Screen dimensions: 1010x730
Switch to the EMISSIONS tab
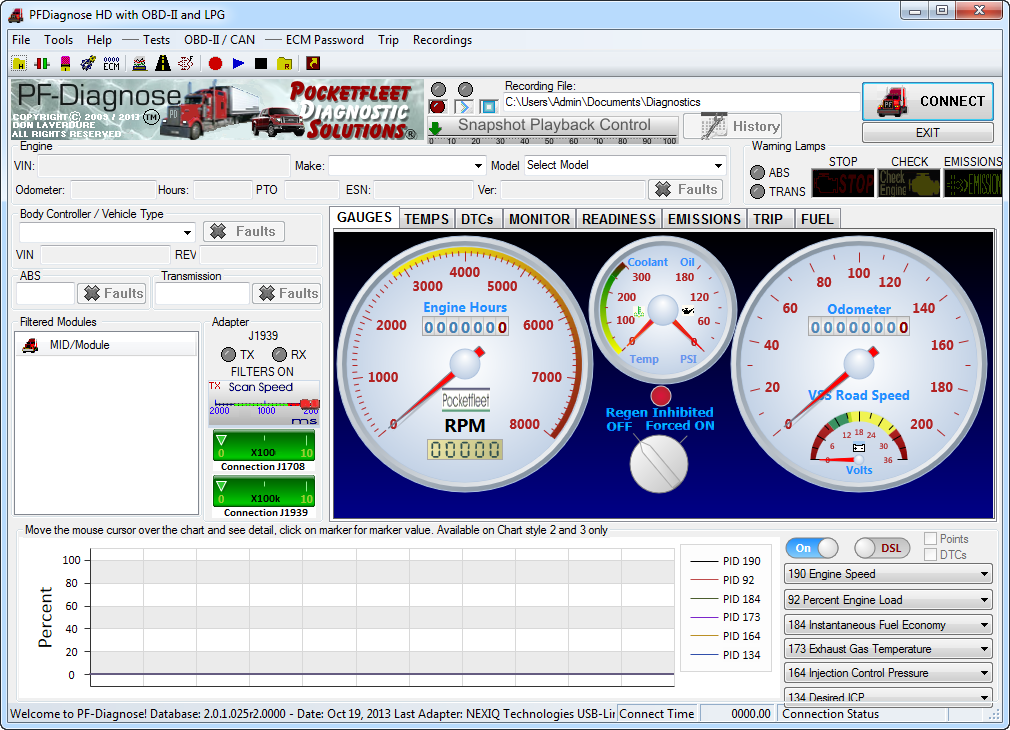(704, 218)
